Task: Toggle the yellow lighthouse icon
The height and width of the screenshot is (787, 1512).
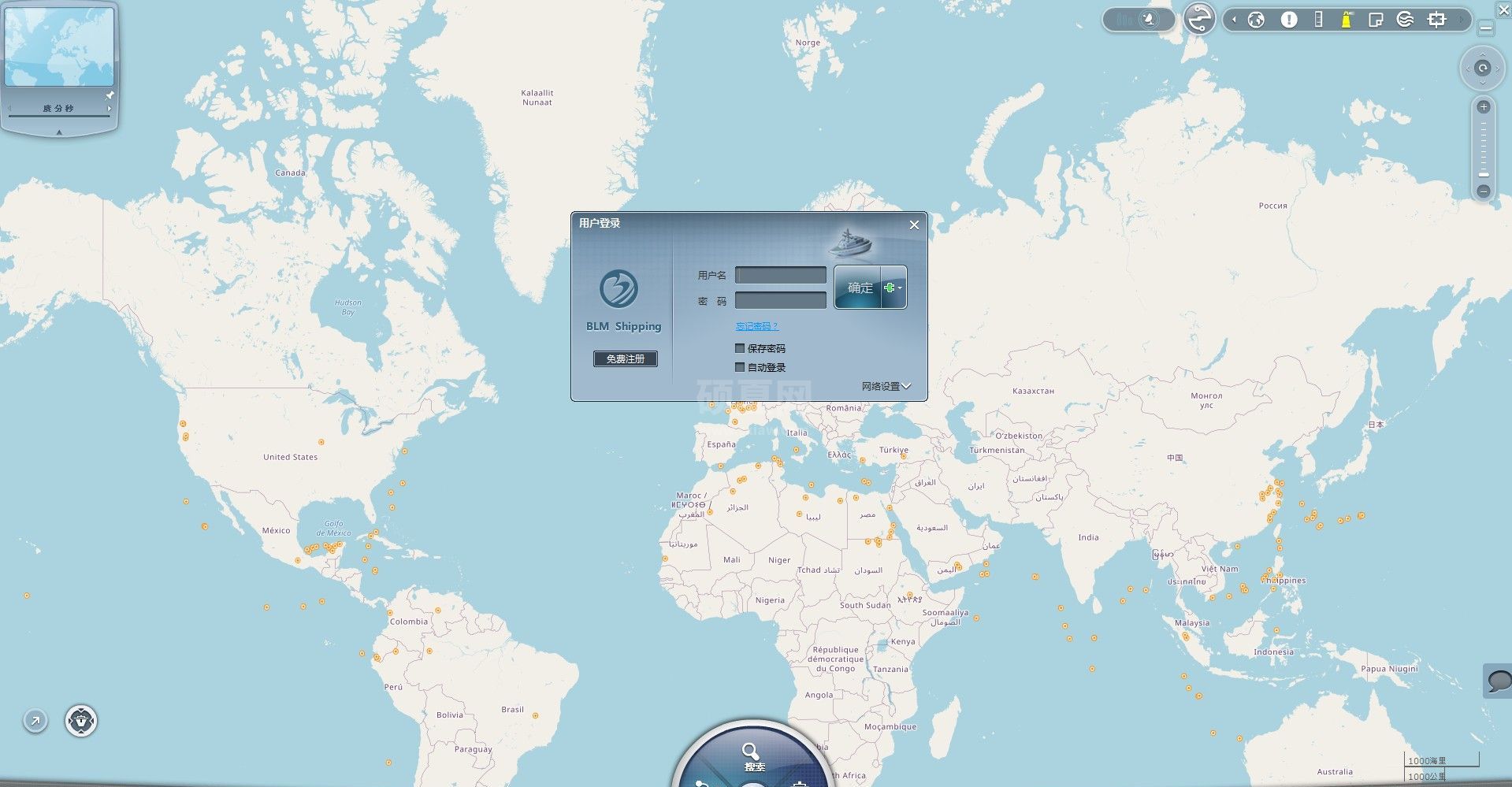Action: [x=1347, y=20]
